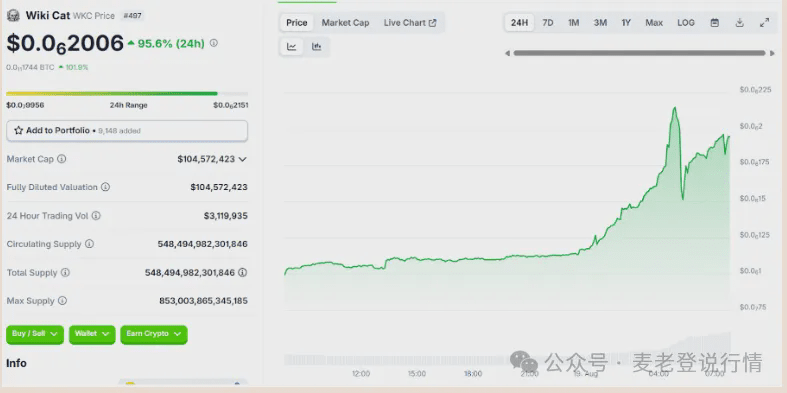
Task: Click Add to Portfolio button
Action: (x=127, y=130)
